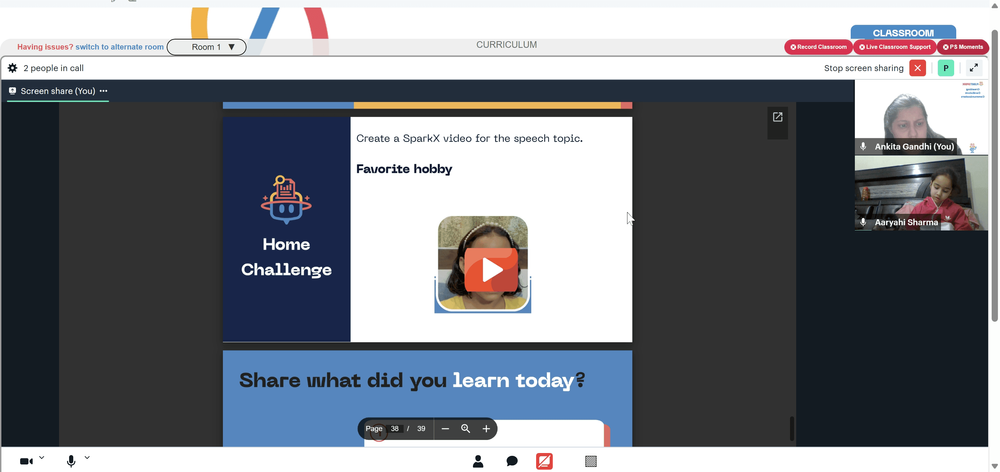This screenshot has width=1000, height=472.
Task: Enter fullscreen with the expand arrows icon
Action: click(974, 68)
